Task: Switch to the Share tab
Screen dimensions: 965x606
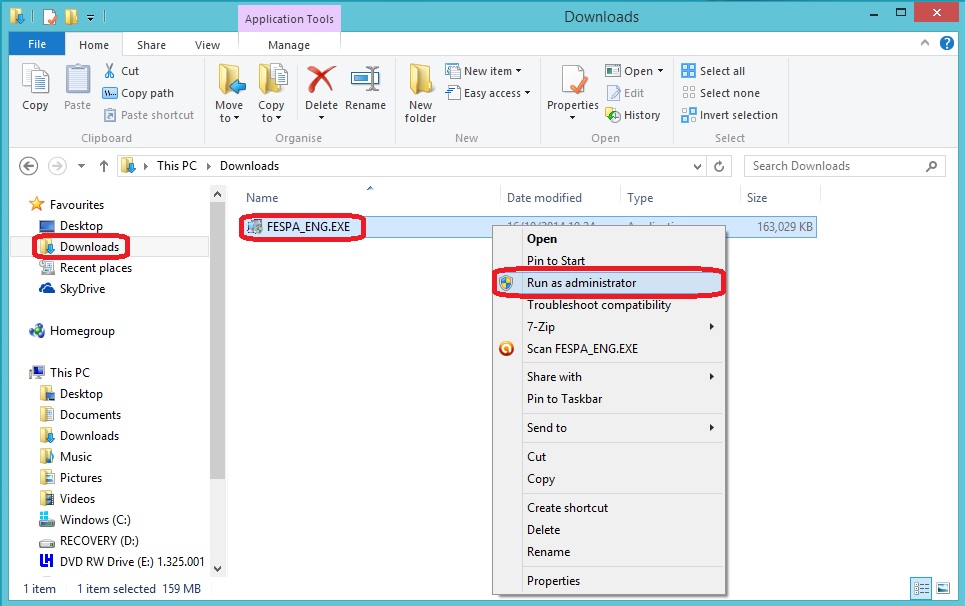Action: pyautogui.click(x=151, y=45)
